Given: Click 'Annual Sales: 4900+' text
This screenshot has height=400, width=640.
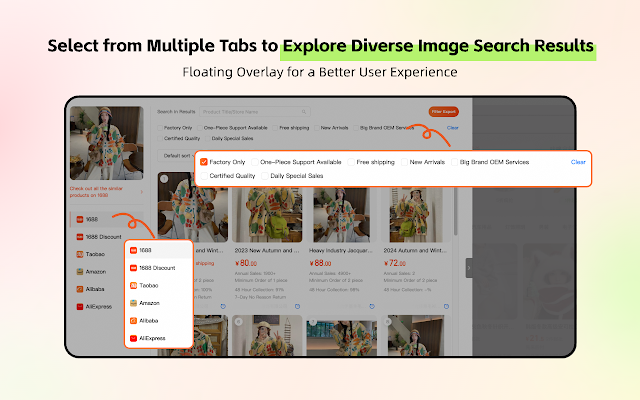Looking at the screenshot, I should click(x=330, y=273).
